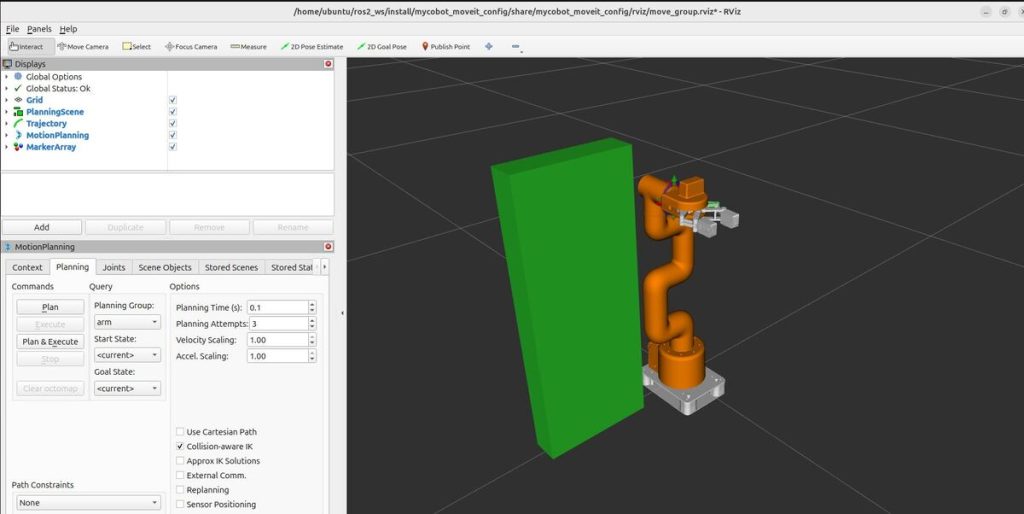Click the Planning Time input field
This screenshot has height=514, width=1024.
(x=277, y=308)
